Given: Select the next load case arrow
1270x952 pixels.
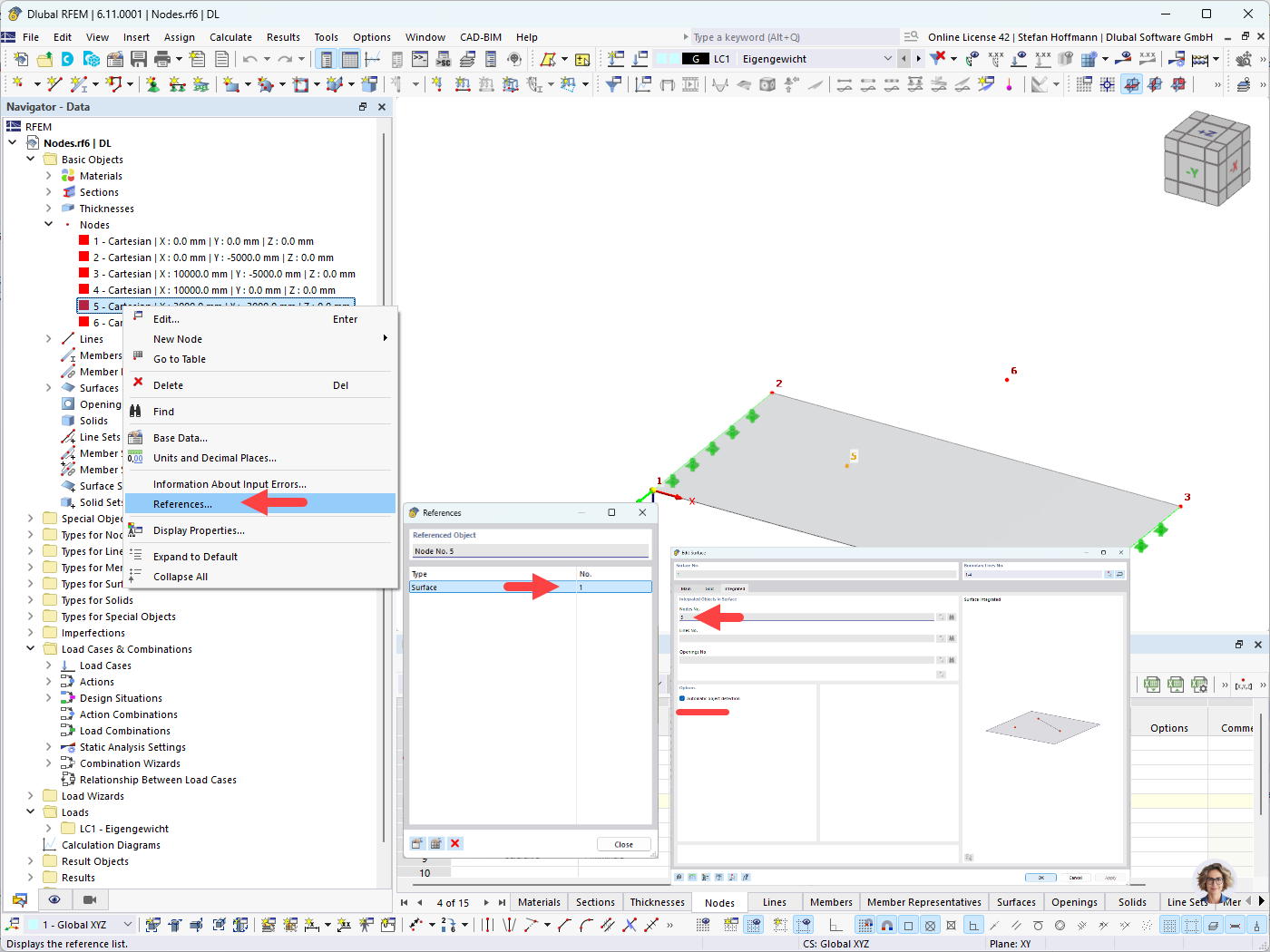Looking at the screenshot, I should click(x=918, y=59).
